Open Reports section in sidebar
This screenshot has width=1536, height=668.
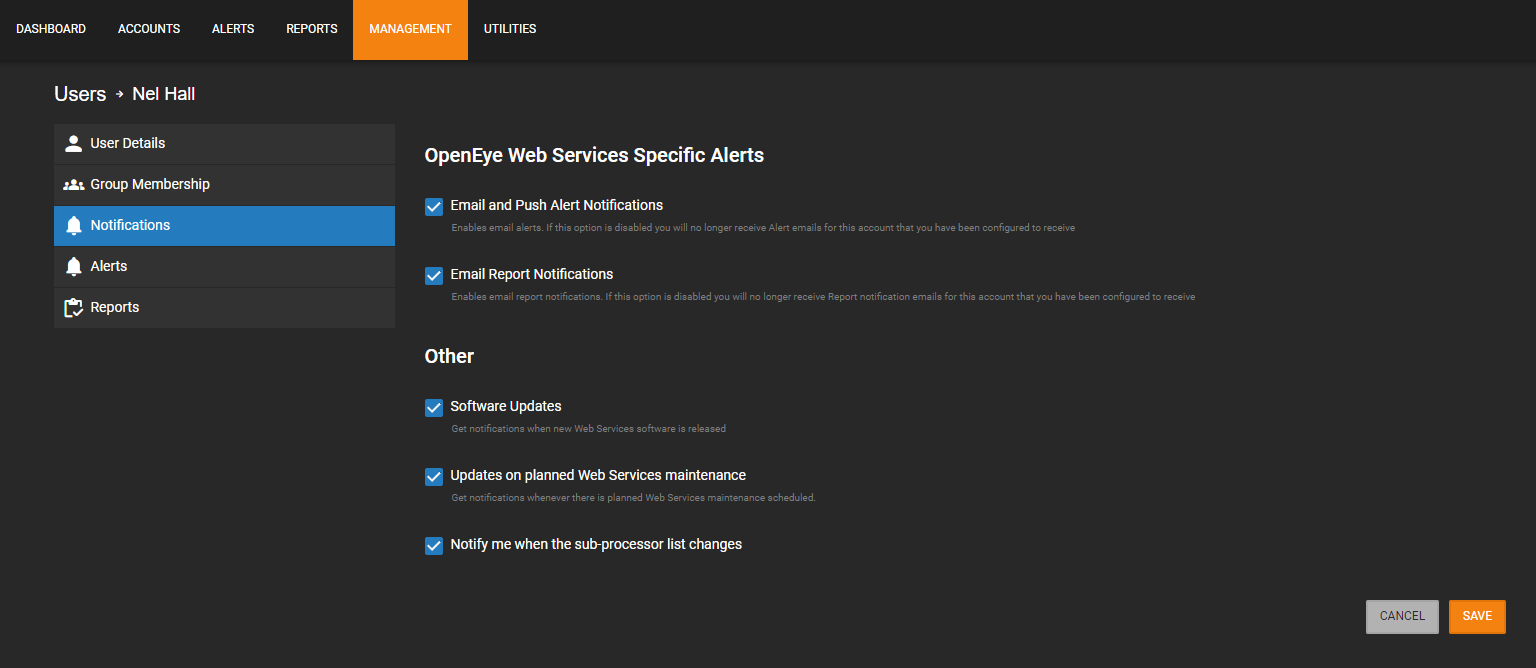click(x=224, y=308)
